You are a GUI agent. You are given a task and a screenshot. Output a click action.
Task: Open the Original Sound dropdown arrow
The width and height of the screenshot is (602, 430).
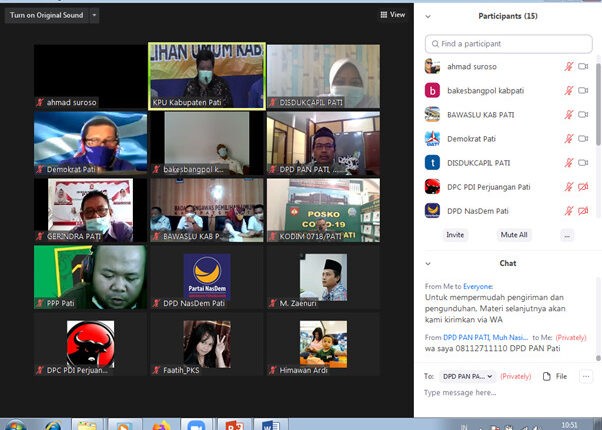(x=94, y=16)
